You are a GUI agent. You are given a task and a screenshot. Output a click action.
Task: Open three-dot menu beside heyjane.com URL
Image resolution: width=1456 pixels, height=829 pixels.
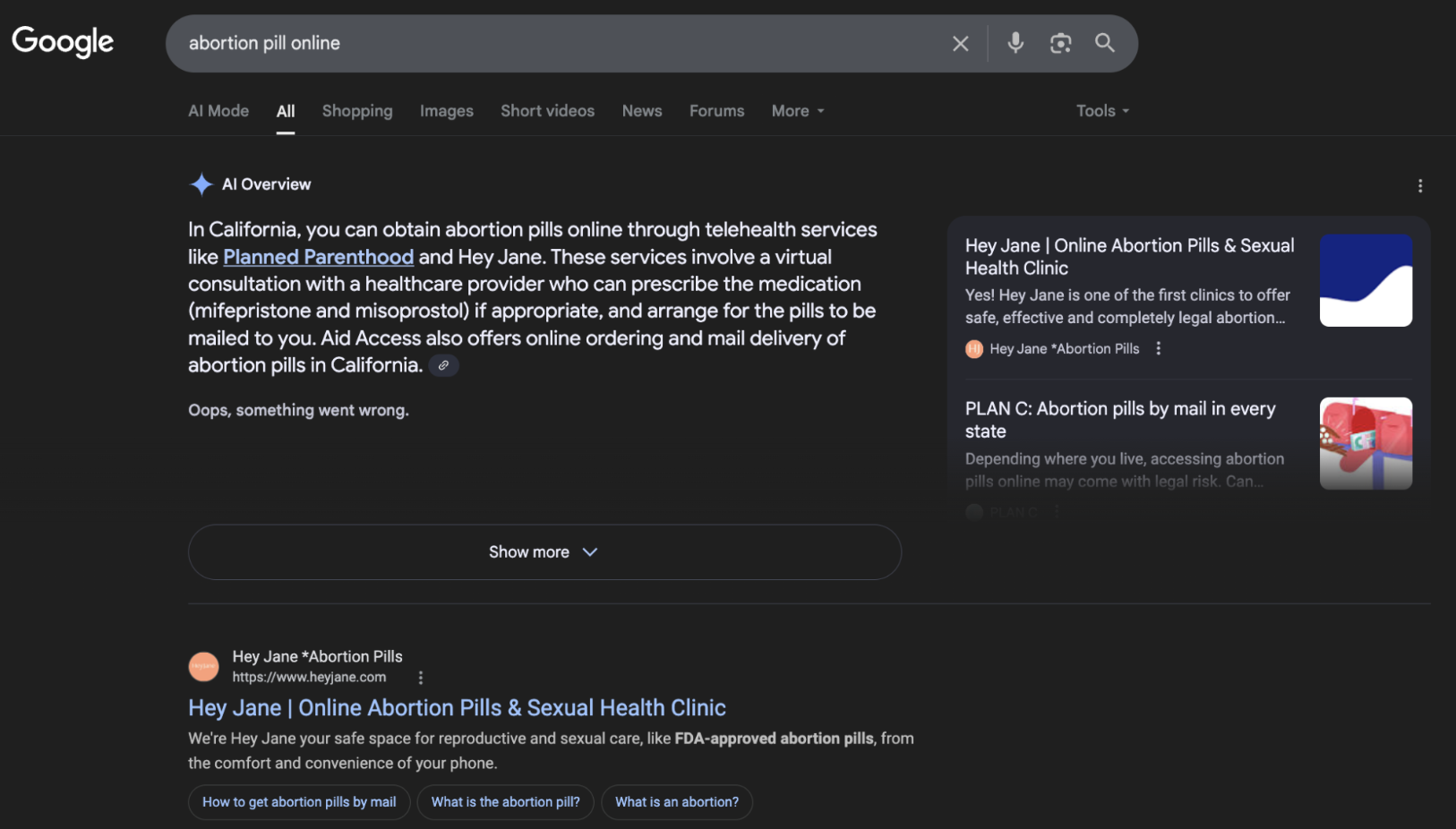click(x=421, y=678)
